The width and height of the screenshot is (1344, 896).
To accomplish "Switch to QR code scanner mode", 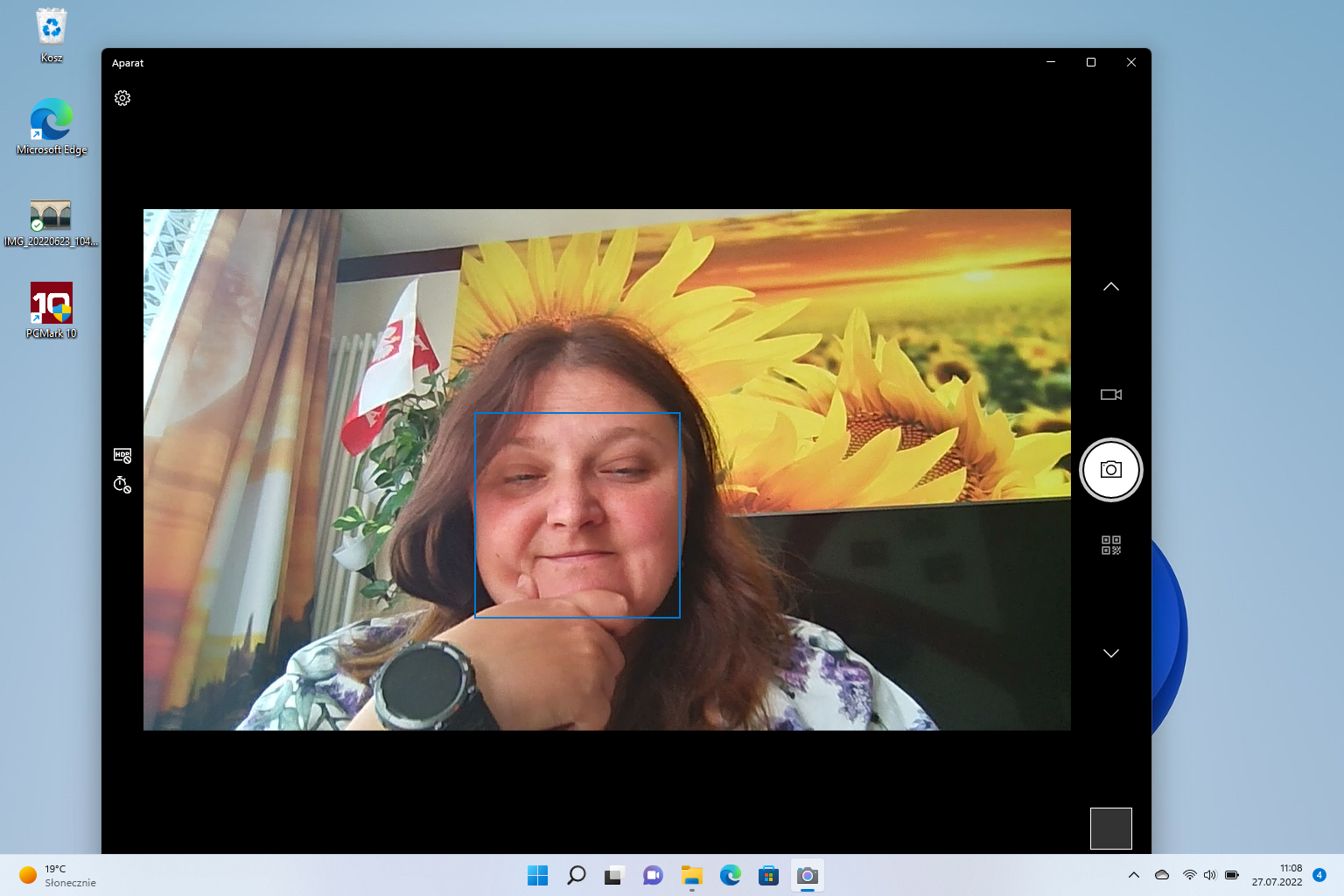I will 1110,545.
